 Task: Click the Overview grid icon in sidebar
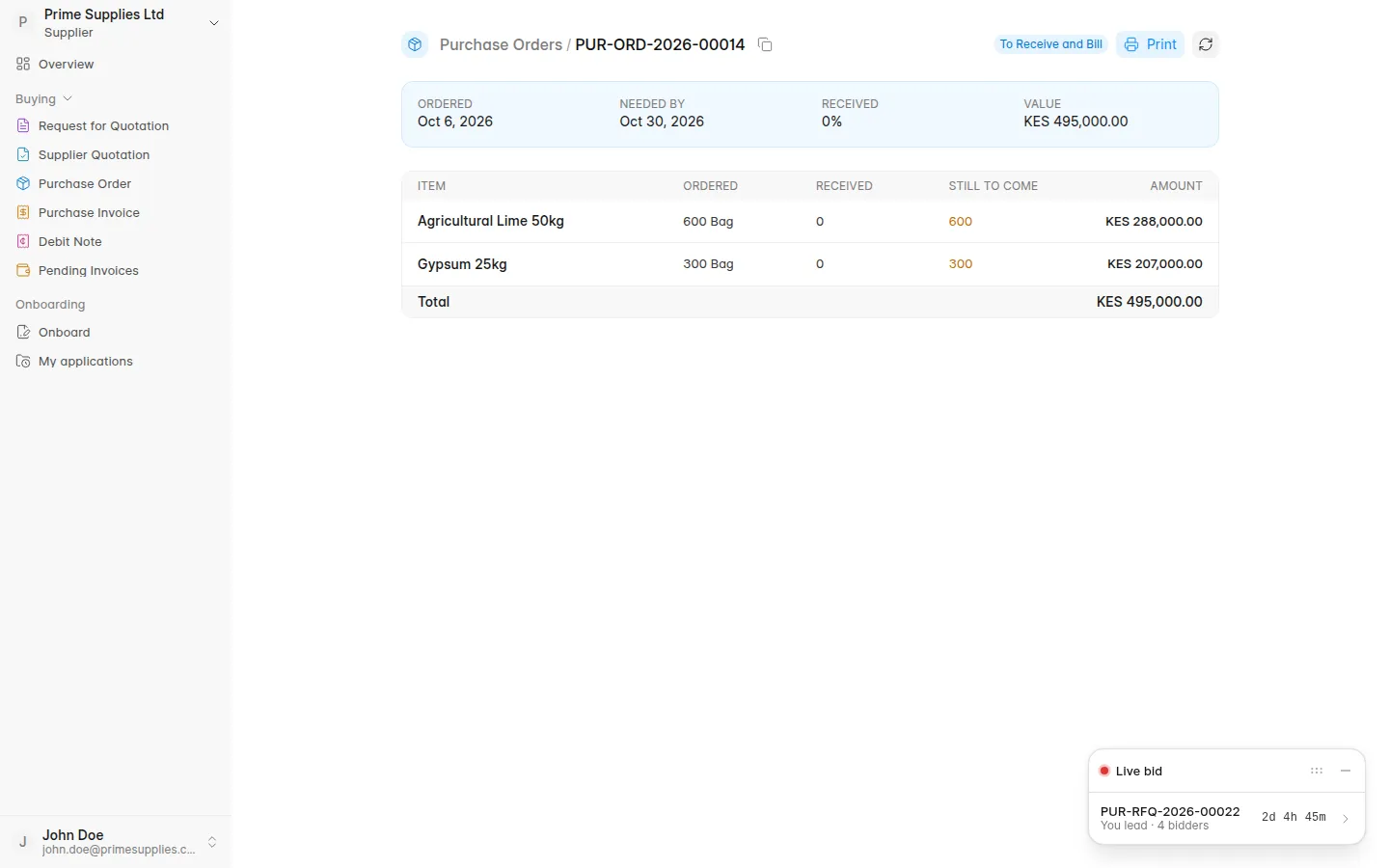point(23,64)
